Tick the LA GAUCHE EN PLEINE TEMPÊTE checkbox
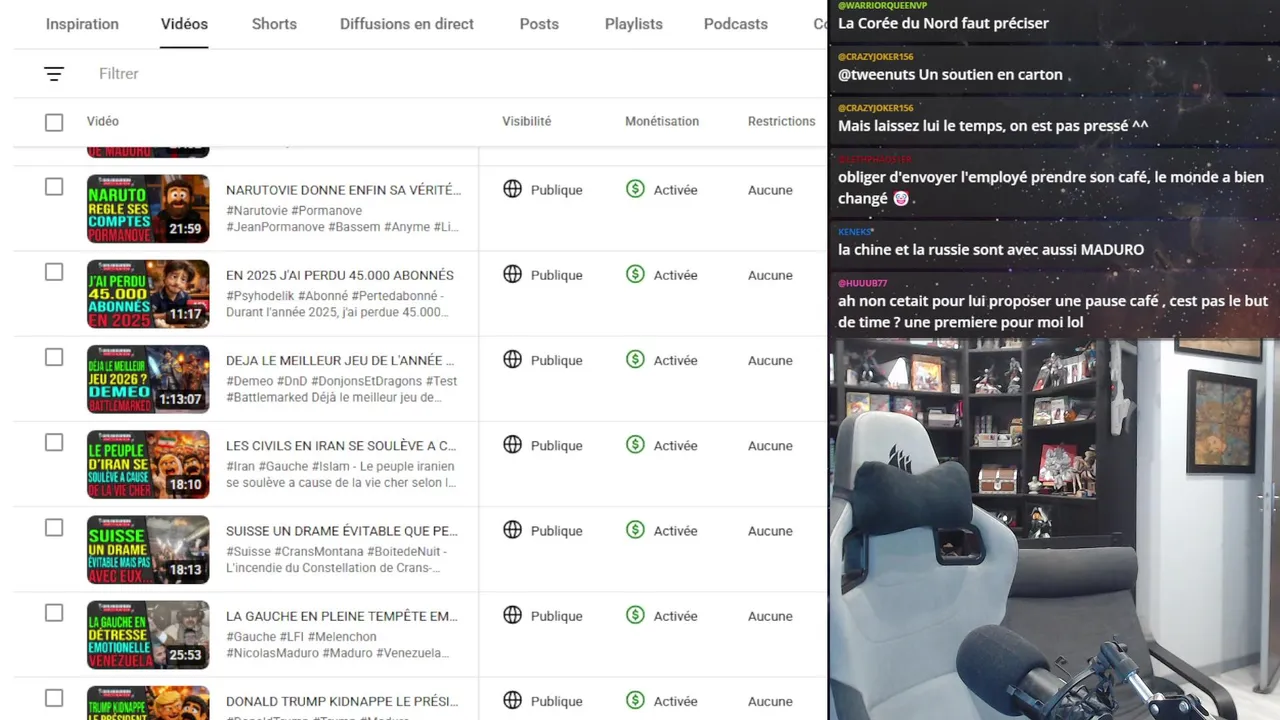 coord(54,613)
